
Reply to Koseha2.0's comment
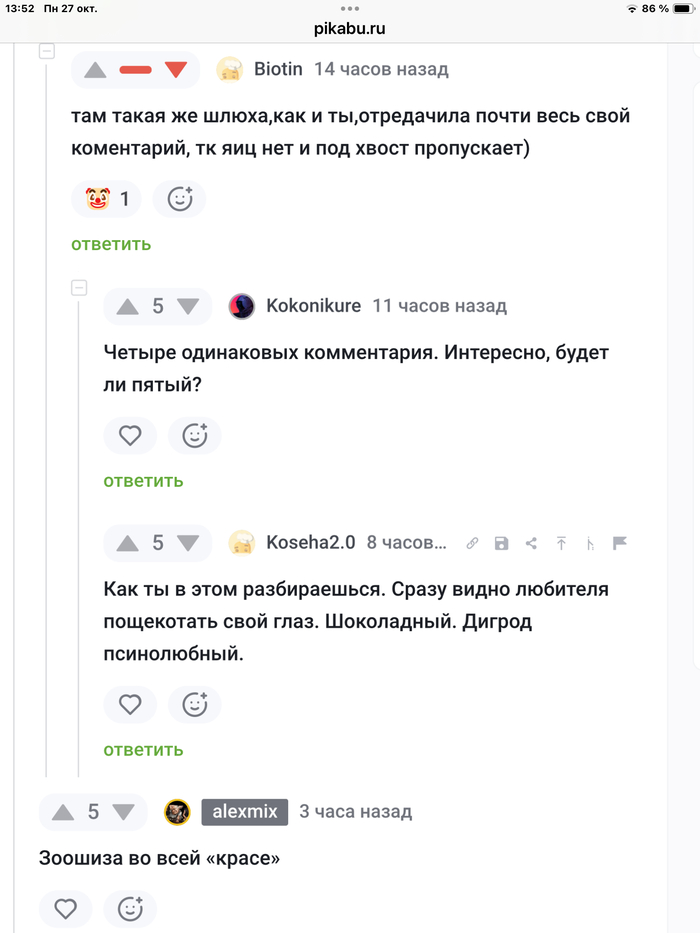click(143, 749)
